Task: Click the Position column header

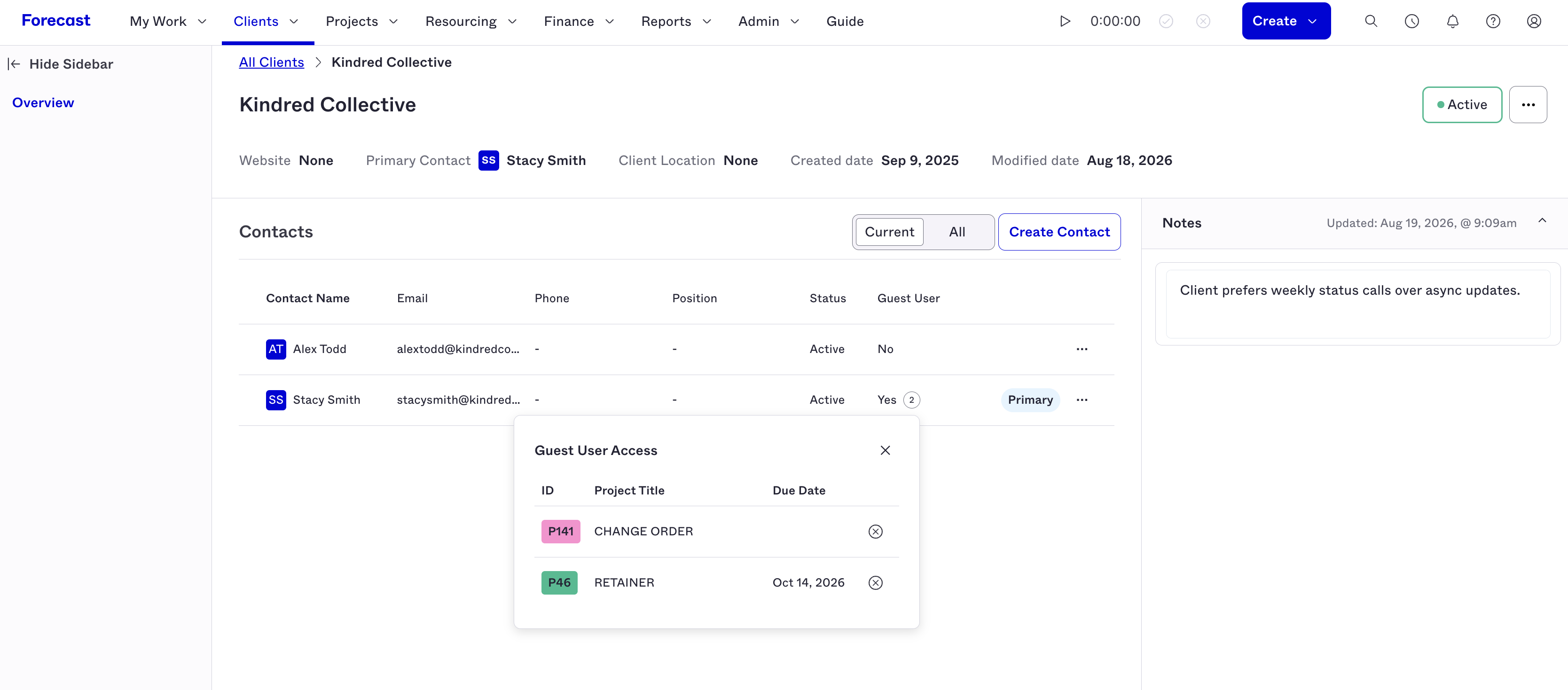Action: [x=694, y=298]
